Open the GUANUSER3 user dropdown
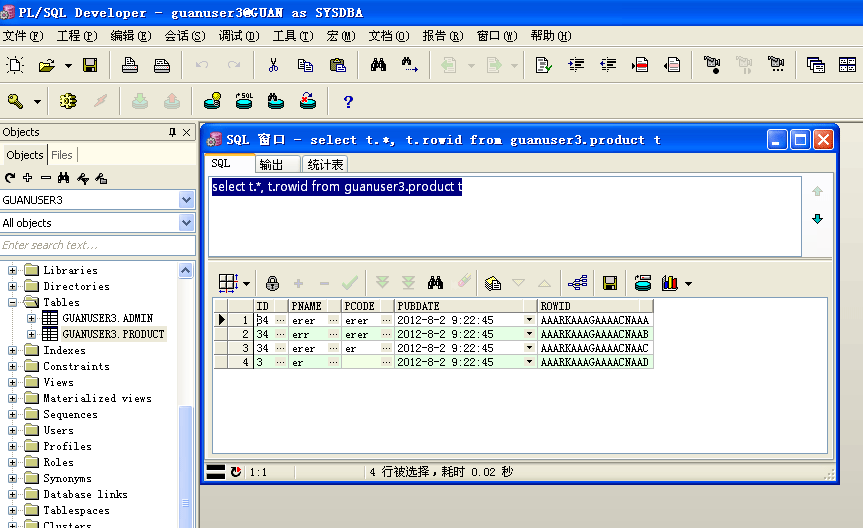Viewport: 863px width, 528px height. click(187, 199)
